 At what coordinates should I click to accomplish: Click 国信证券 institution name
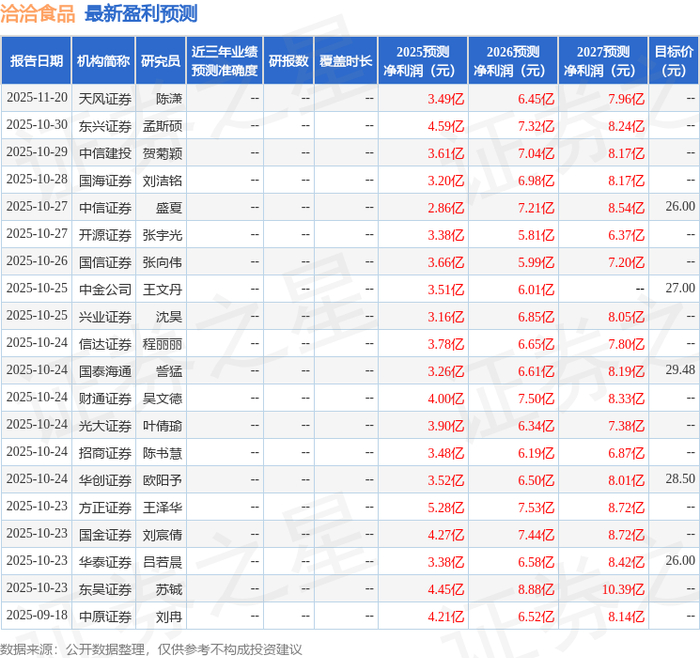coord(105,262)
